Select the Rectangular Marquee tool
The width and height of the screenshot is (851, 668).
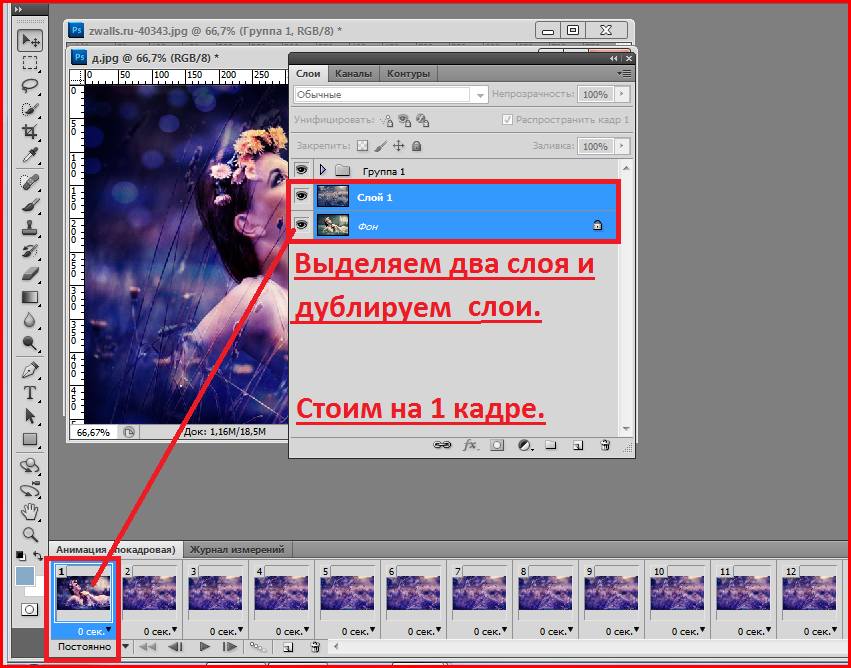30,63
